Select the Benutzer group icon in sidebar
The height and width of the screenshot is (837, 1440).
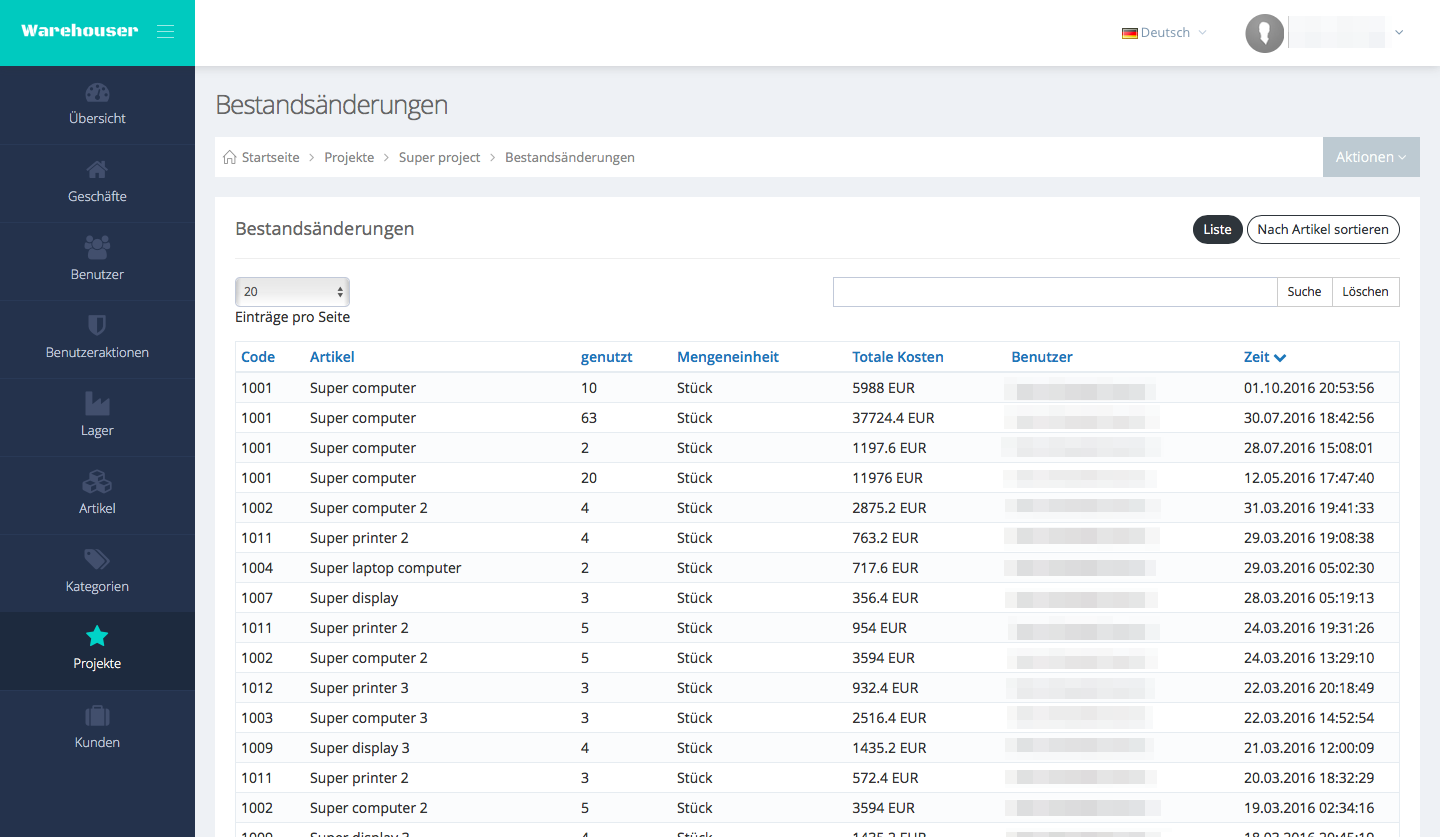97,247
